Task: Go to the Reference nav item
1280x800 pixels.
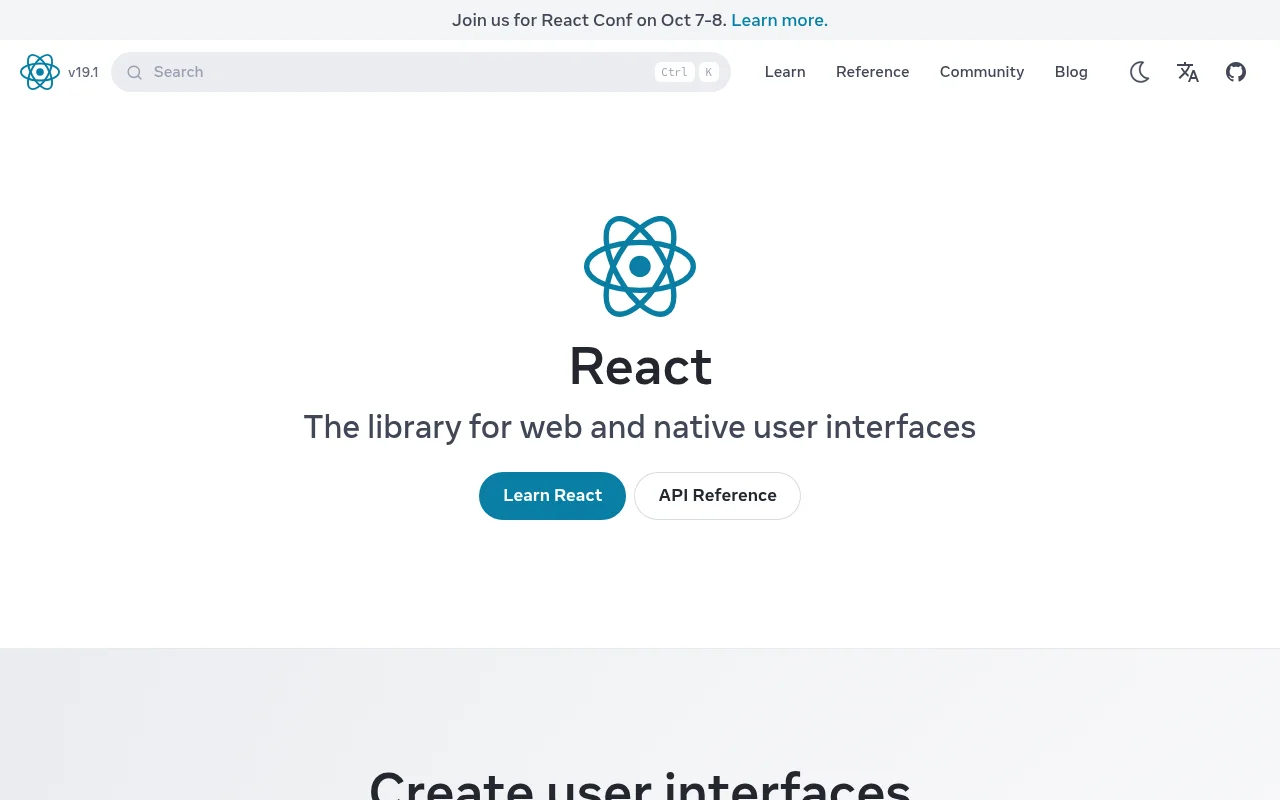Action: point(872,72)
